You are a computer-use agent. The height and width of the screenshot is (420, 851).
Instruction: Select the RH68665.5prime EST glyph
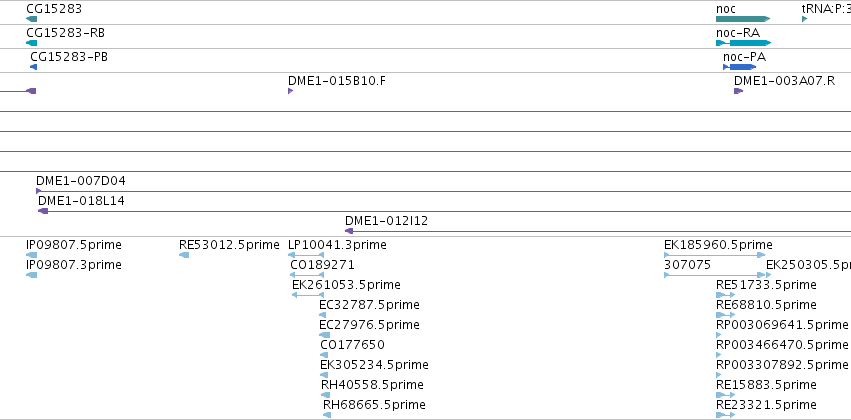coord(327,415)
